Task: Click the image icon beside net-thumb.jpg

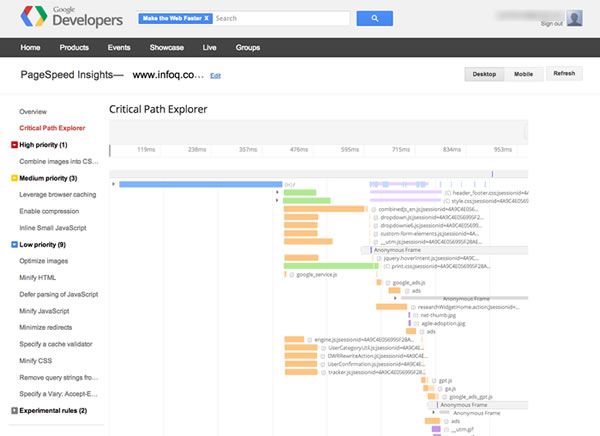Action: click(x=416, y=315)
